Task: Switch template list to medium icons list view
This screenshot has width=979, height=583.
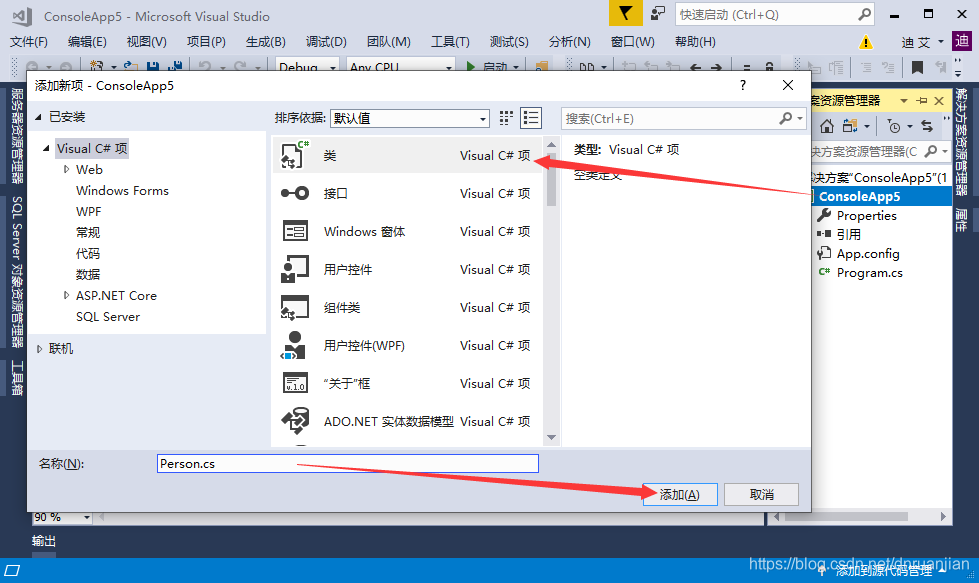Action: [x=531, y=118]
